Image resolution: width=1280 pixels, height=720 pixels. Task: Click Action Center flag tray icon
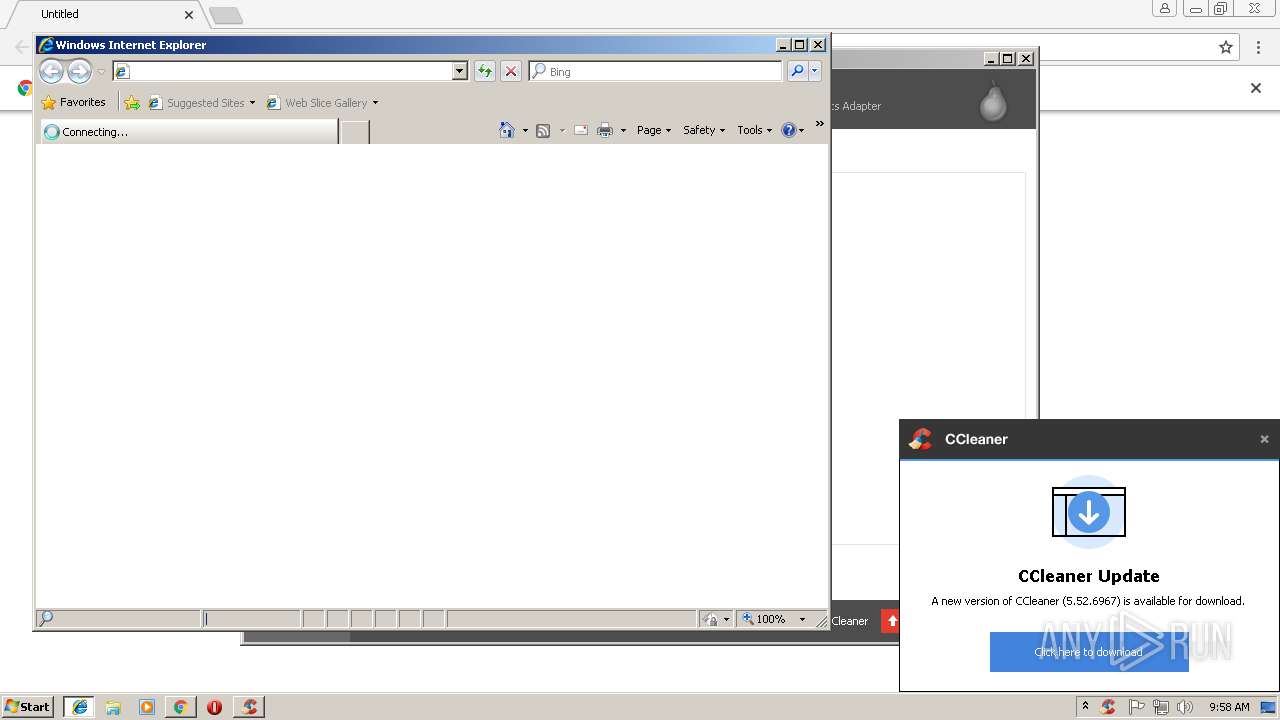click(1136, 707)
